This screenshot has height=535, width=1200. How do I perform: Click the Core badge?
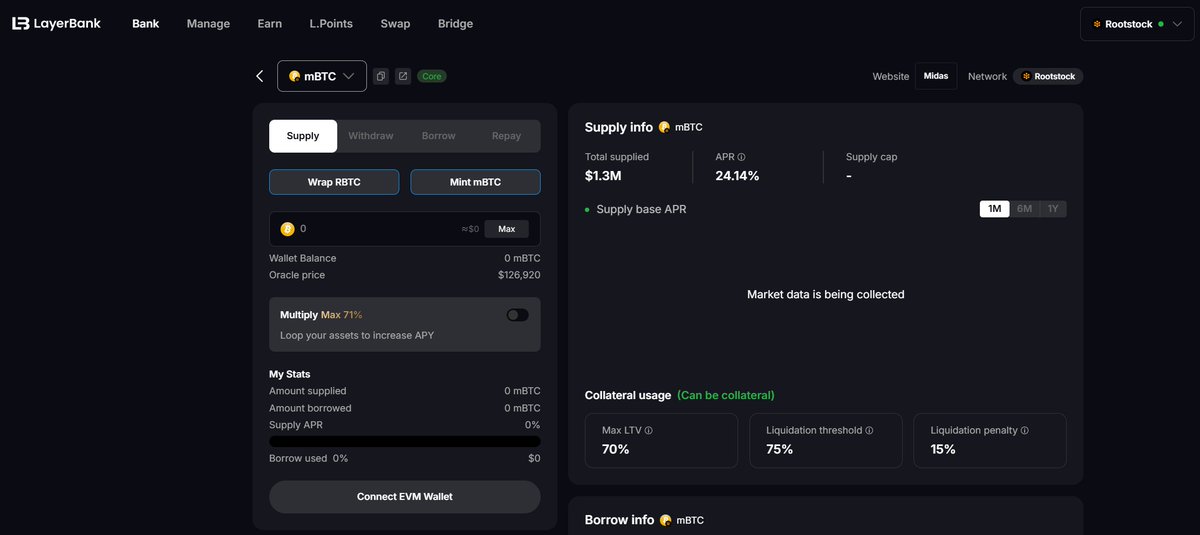tap(432, 76)
